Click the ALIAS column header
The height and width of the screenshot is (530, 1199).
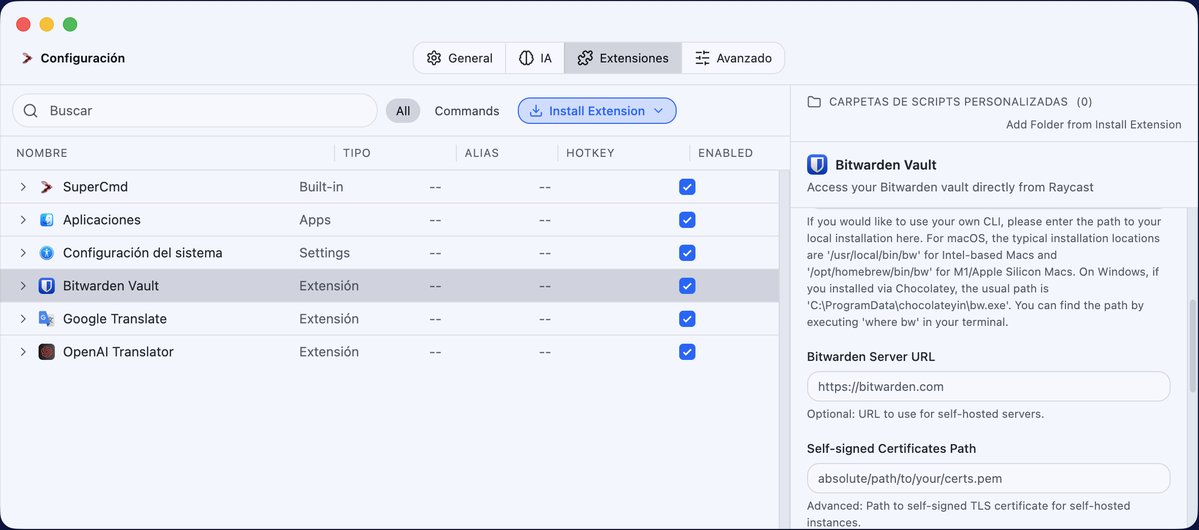click(x=482, y=153)
